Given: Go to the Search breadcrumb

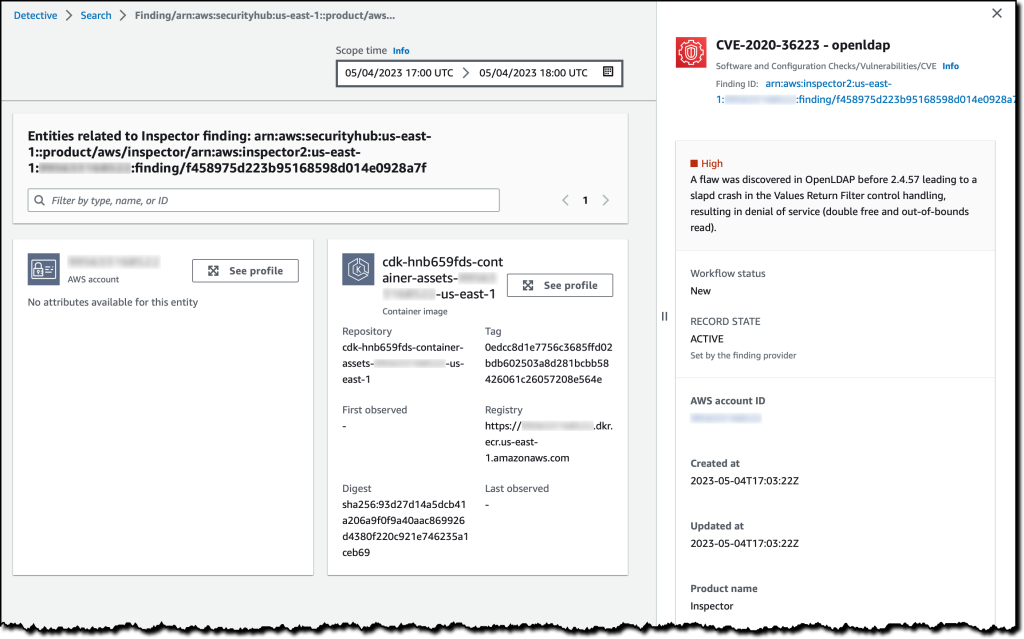Looking at the screenshot, I should 96,15.
